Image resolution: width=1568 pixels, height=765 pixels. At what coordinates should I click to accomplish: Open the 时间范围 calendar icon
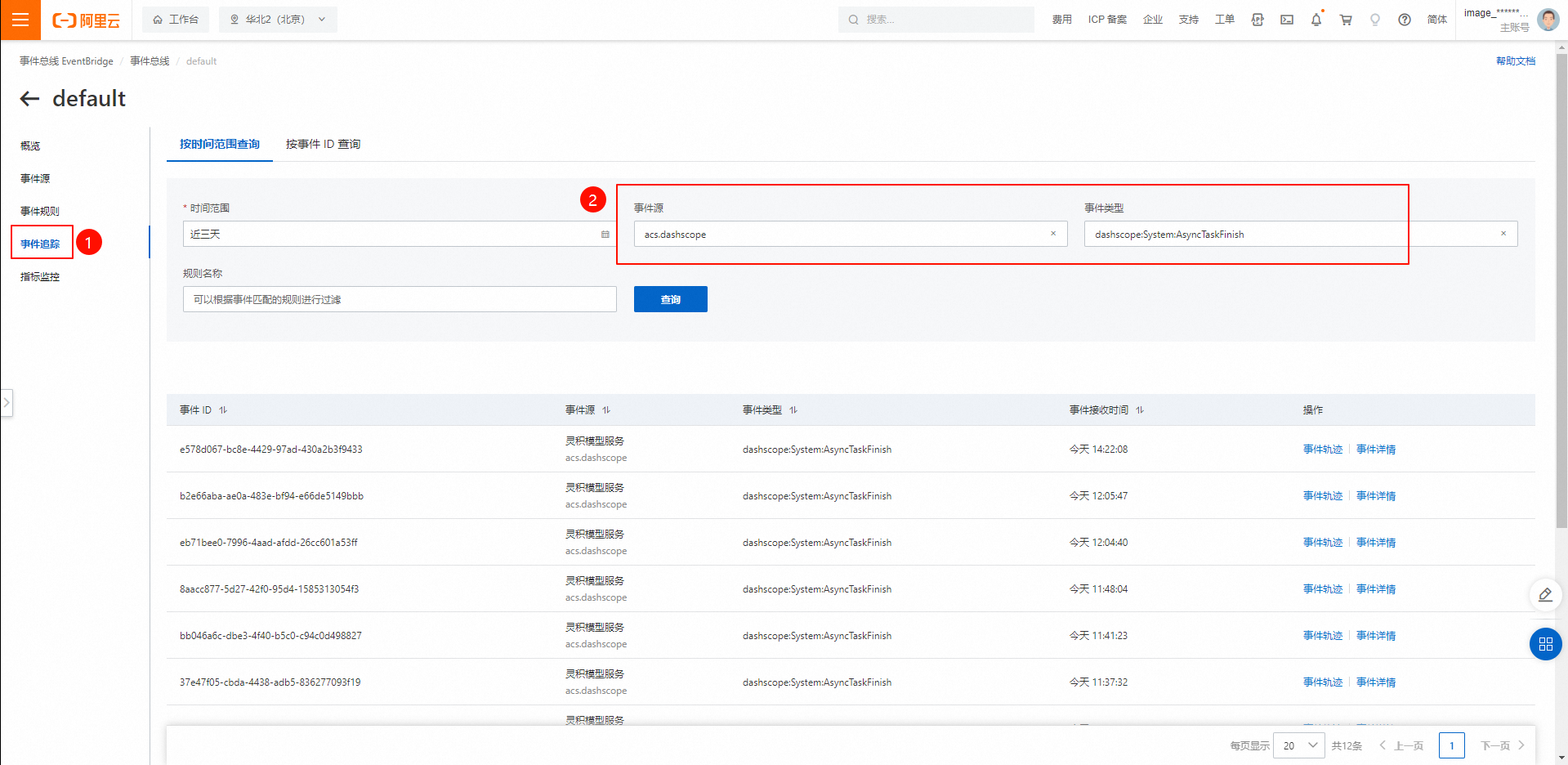click(605, 234)
